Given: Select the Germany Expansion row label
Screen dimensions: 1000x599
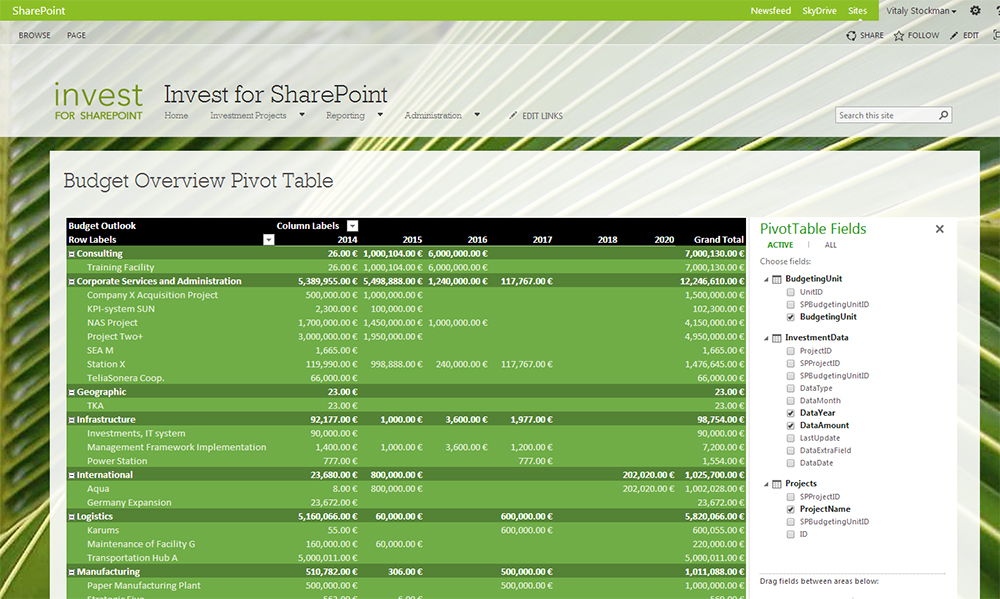Looking at the screenshot, I should (x=129, y=503).
